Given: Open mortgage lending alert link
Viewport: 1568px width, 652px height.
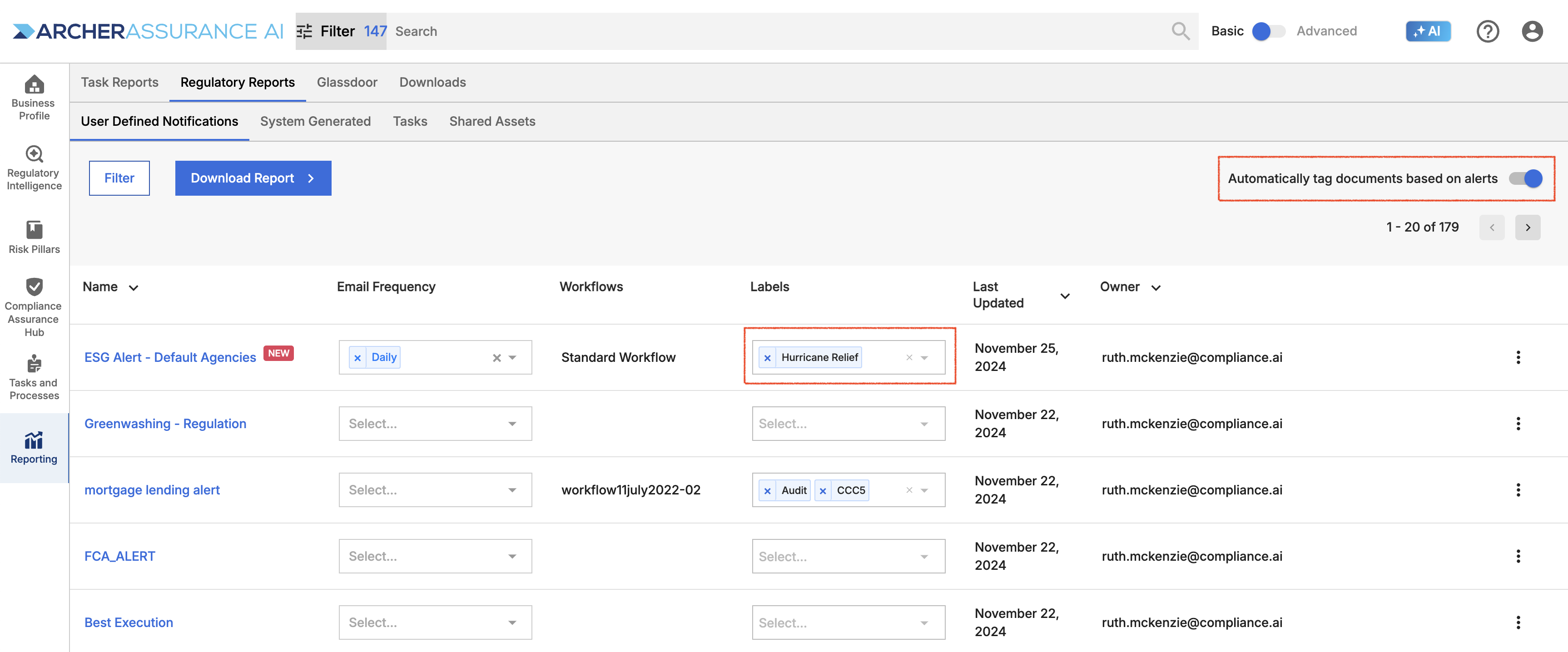Looking at the screenshot, I should click(x=152, y=490).
